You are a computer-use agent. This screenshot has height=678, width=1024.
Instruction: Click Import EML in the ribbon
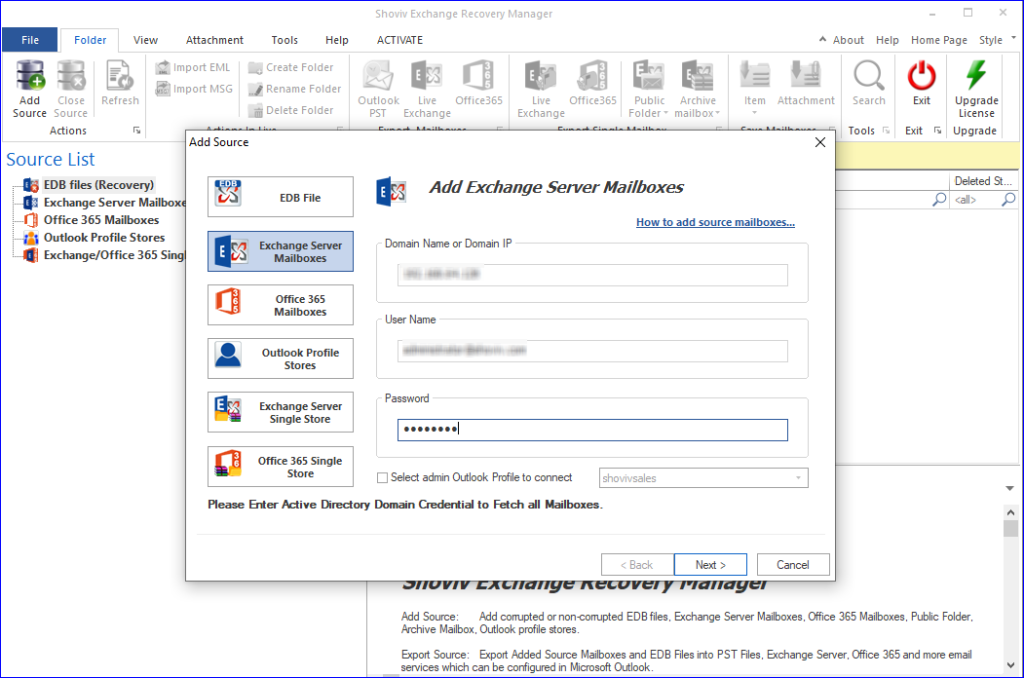coord(193,67)
